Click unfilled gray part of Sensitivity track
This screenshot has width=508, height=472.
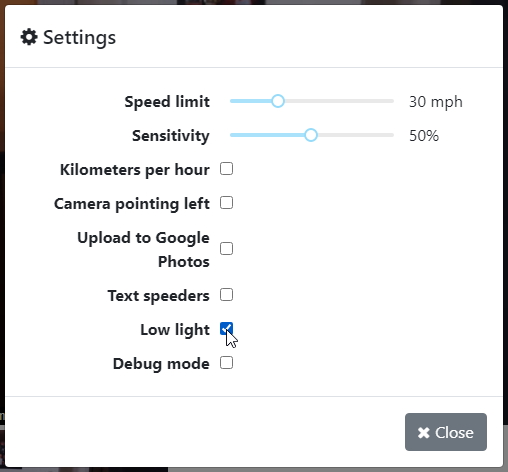click(x=356, y=135)
